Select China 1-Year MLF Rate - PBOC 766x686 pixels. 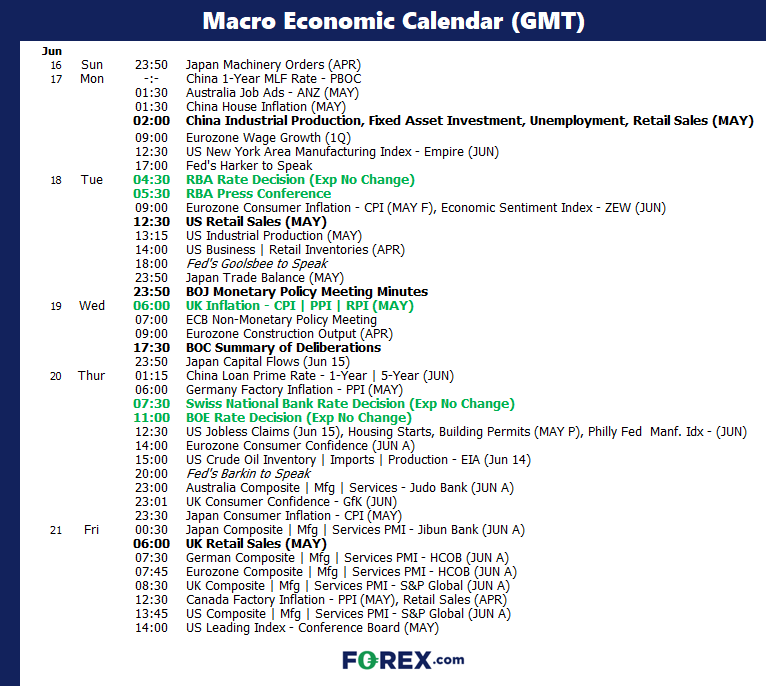(274, 79)
